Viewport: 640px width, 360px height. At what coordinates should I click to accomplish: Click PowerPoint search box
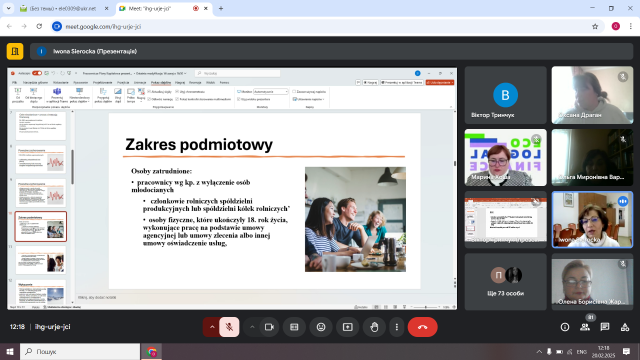tap(238, 73)
